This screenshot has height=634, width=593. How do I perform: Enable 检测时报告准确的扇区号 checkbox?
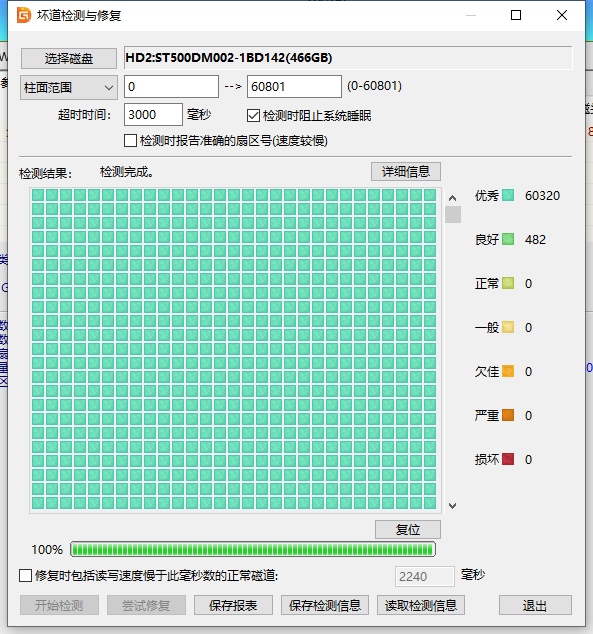(x=130, y=141)
